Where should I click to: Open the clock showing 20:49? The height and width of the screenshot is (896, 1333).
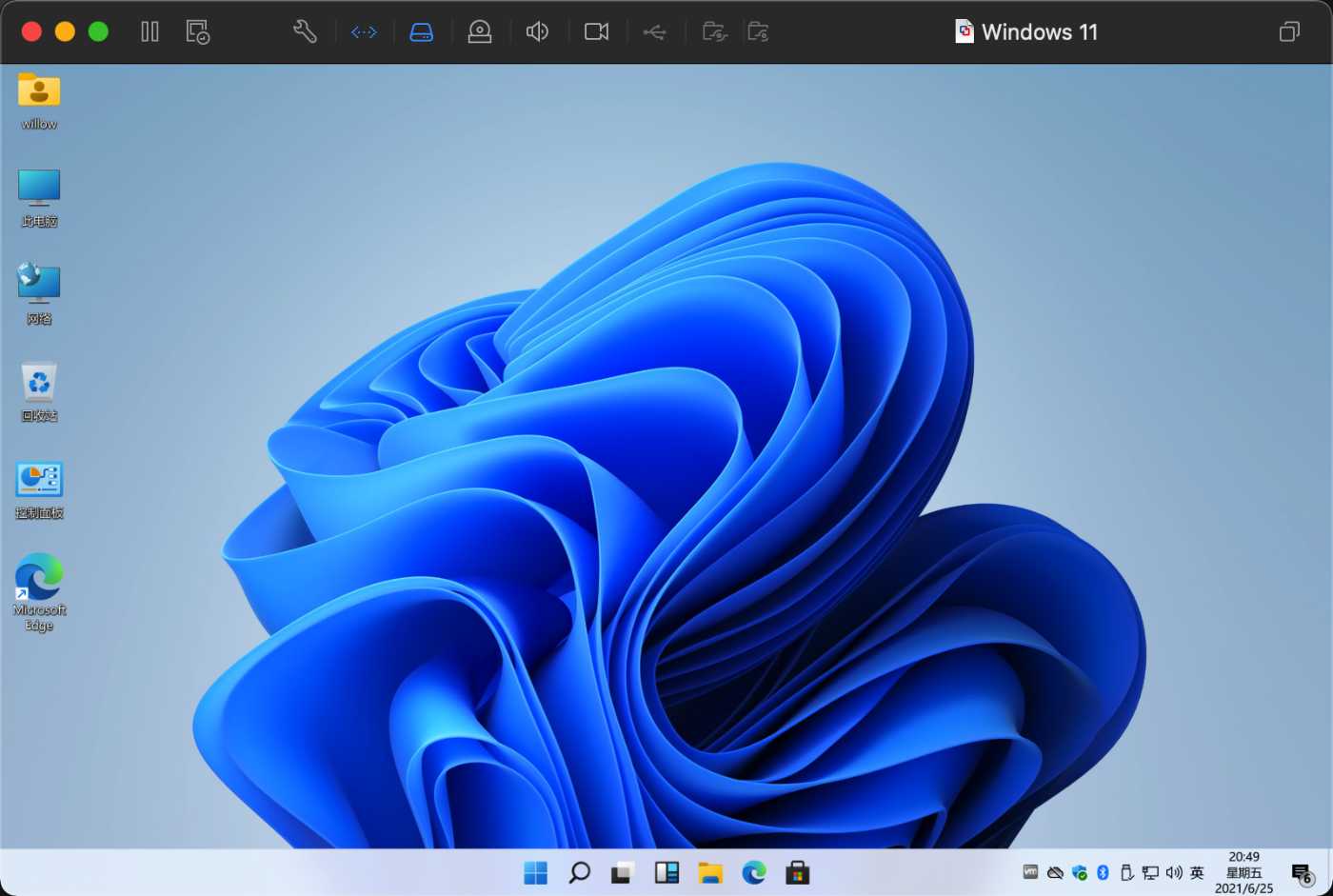coord(1243,872)
